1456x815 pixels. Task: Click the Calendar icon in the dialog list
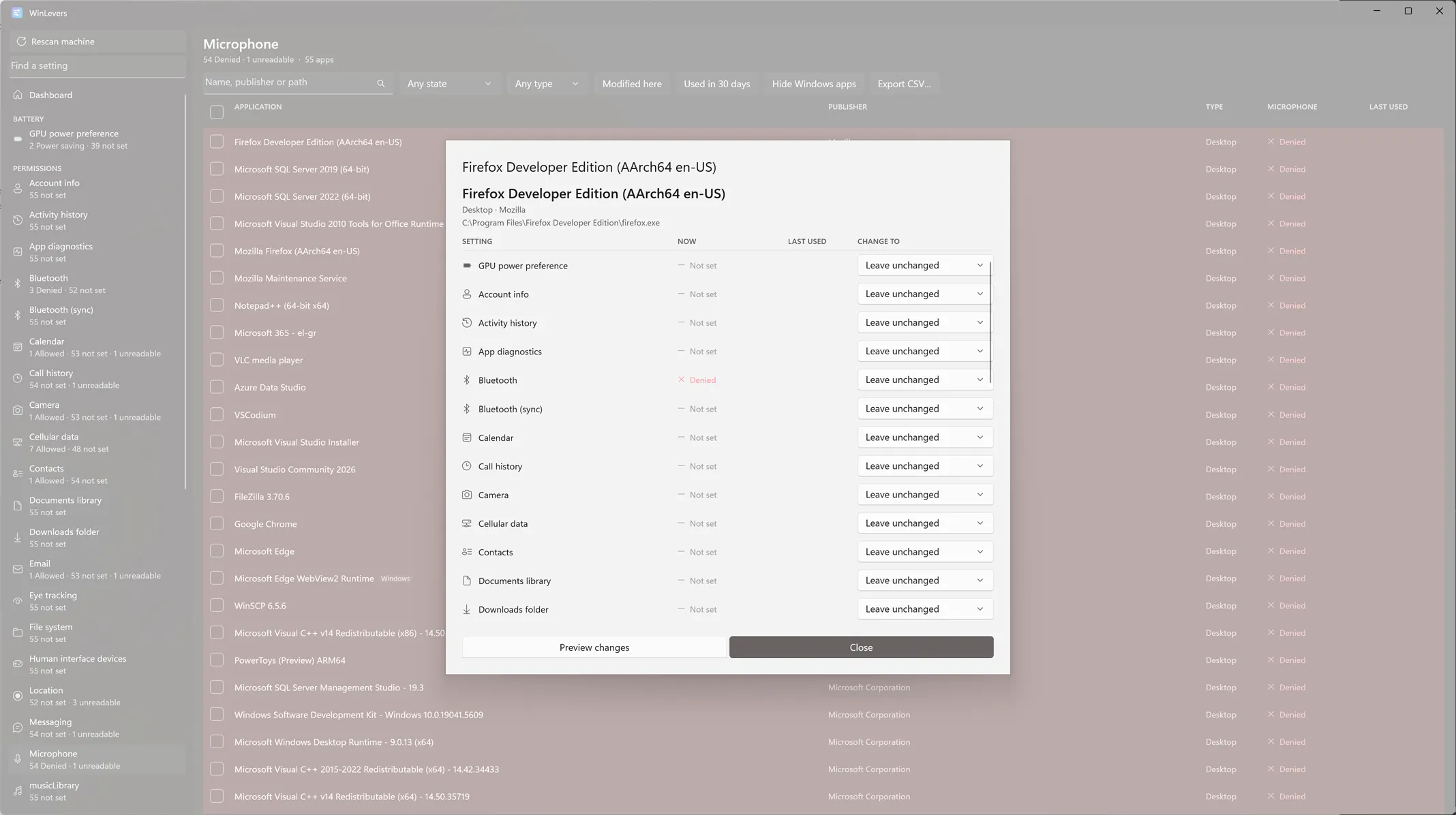[x=467, y=437]
